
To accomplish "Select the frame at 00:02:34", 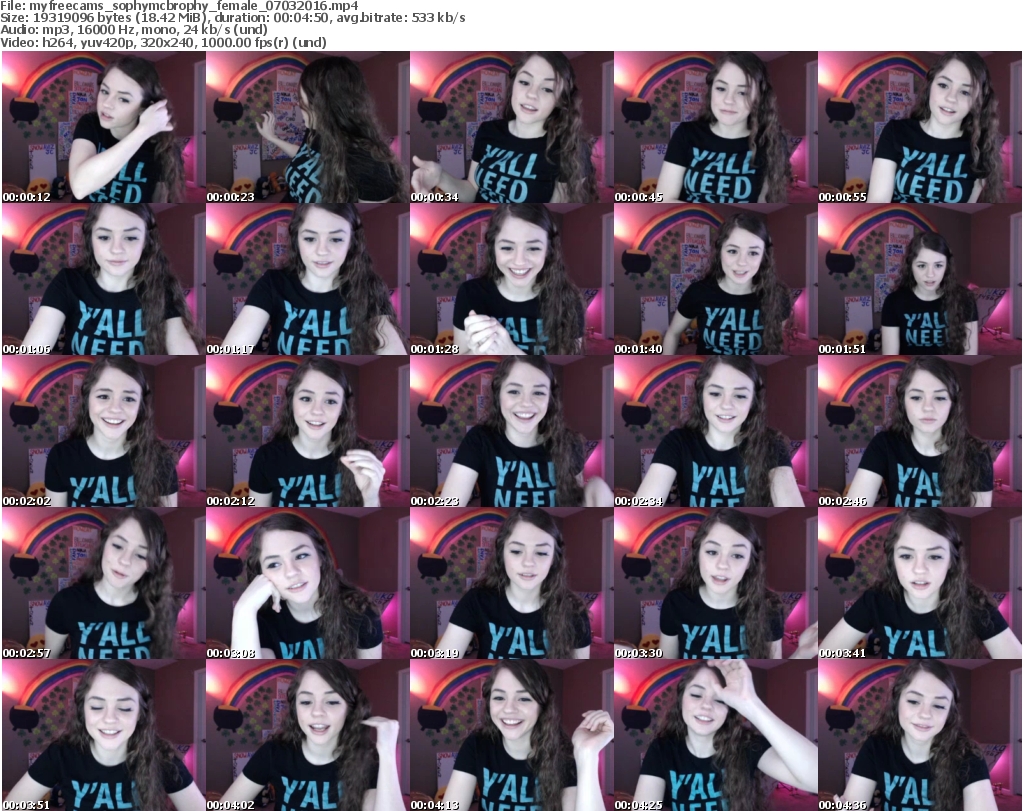I will [x=715, y=432].
